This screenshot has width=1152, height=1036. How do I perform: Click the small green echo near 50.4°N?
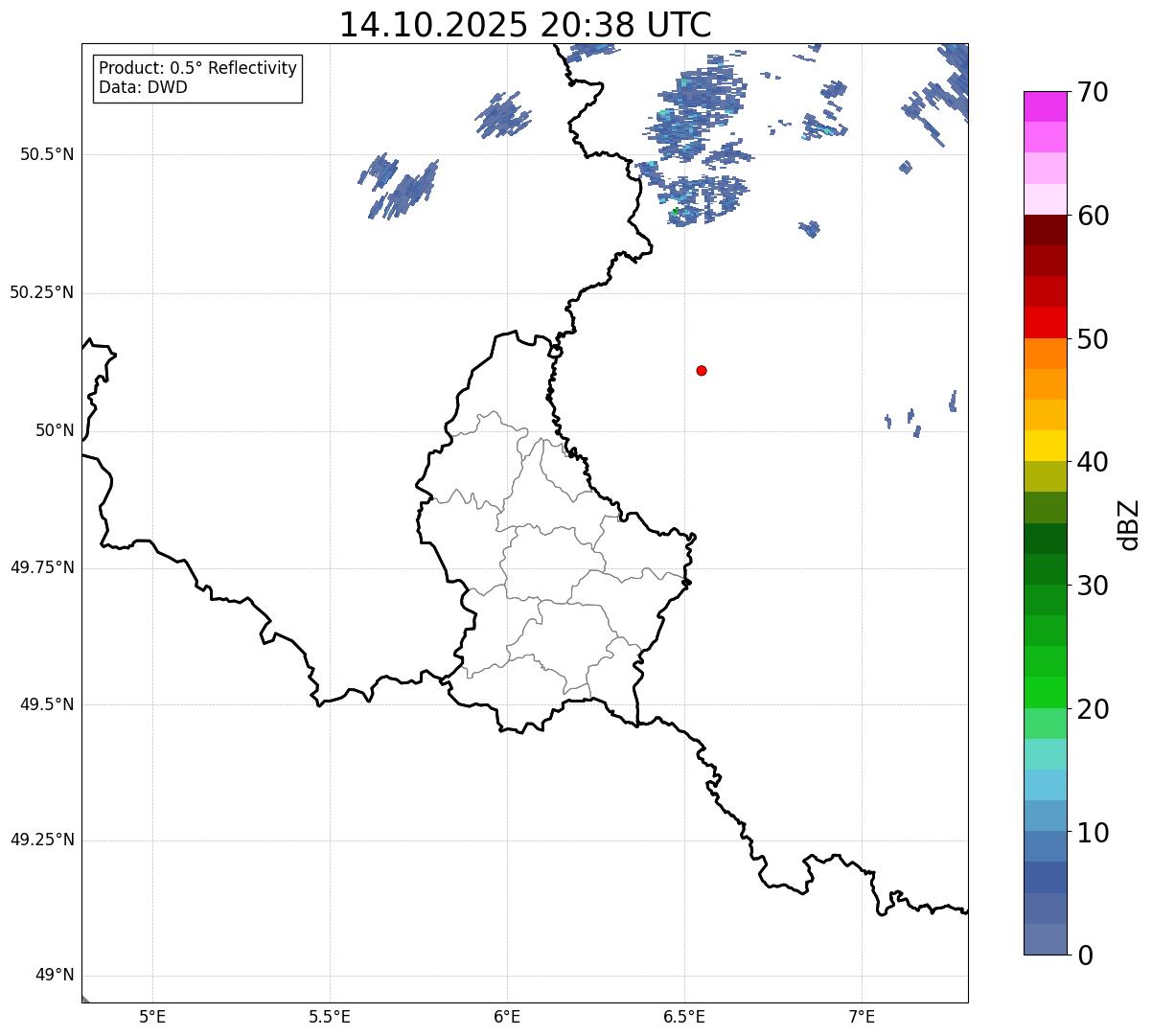point(676,211)
